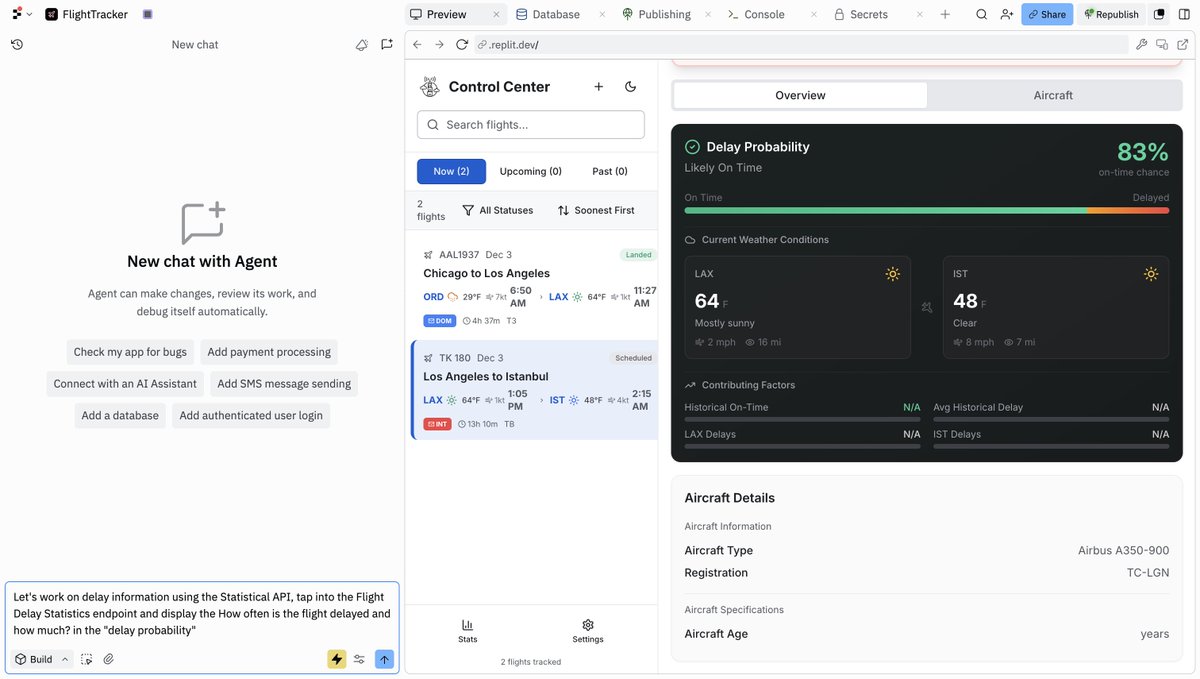The height and width of the screenshot is (679, 1200).
Task: Open chat history clock icon
Action: click(17, 45)
